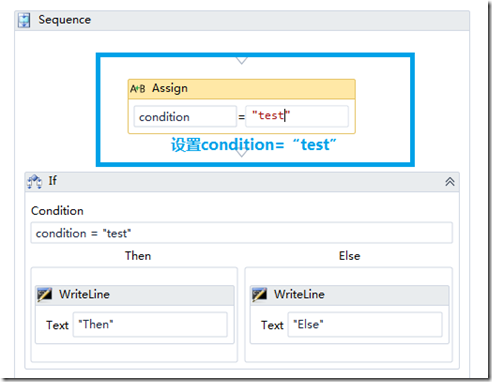Click the Else WriteLine pencil icon
This screenshot has width=492, height=382.
tap(260, 294)
